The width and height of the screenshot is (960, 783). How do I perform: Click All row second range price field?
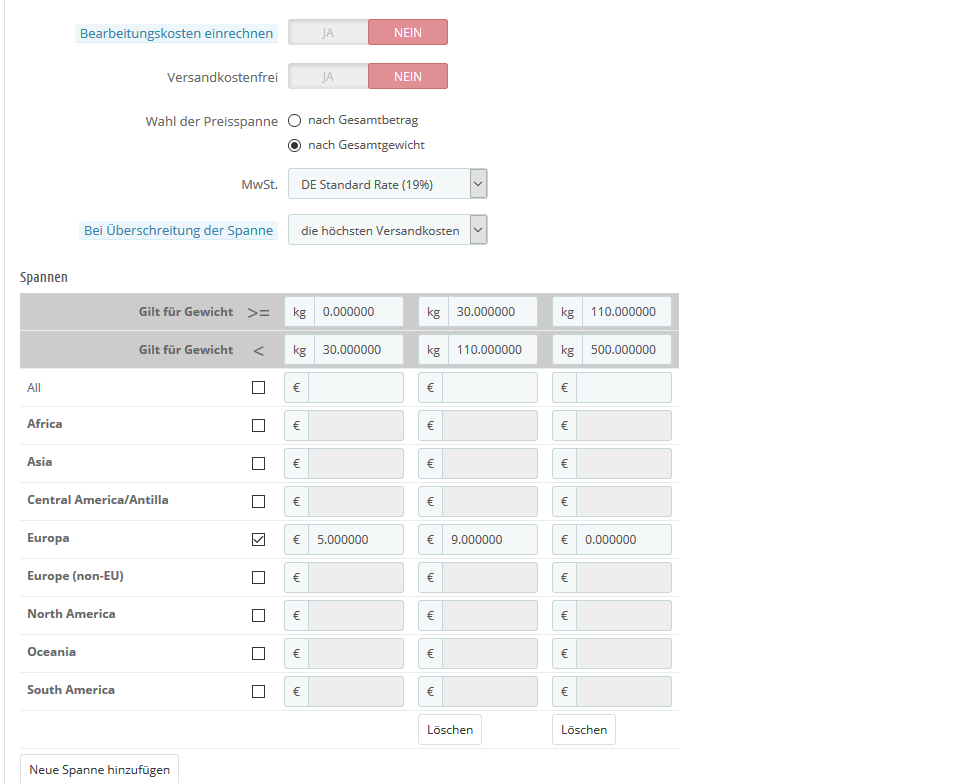tap(490, 388)
